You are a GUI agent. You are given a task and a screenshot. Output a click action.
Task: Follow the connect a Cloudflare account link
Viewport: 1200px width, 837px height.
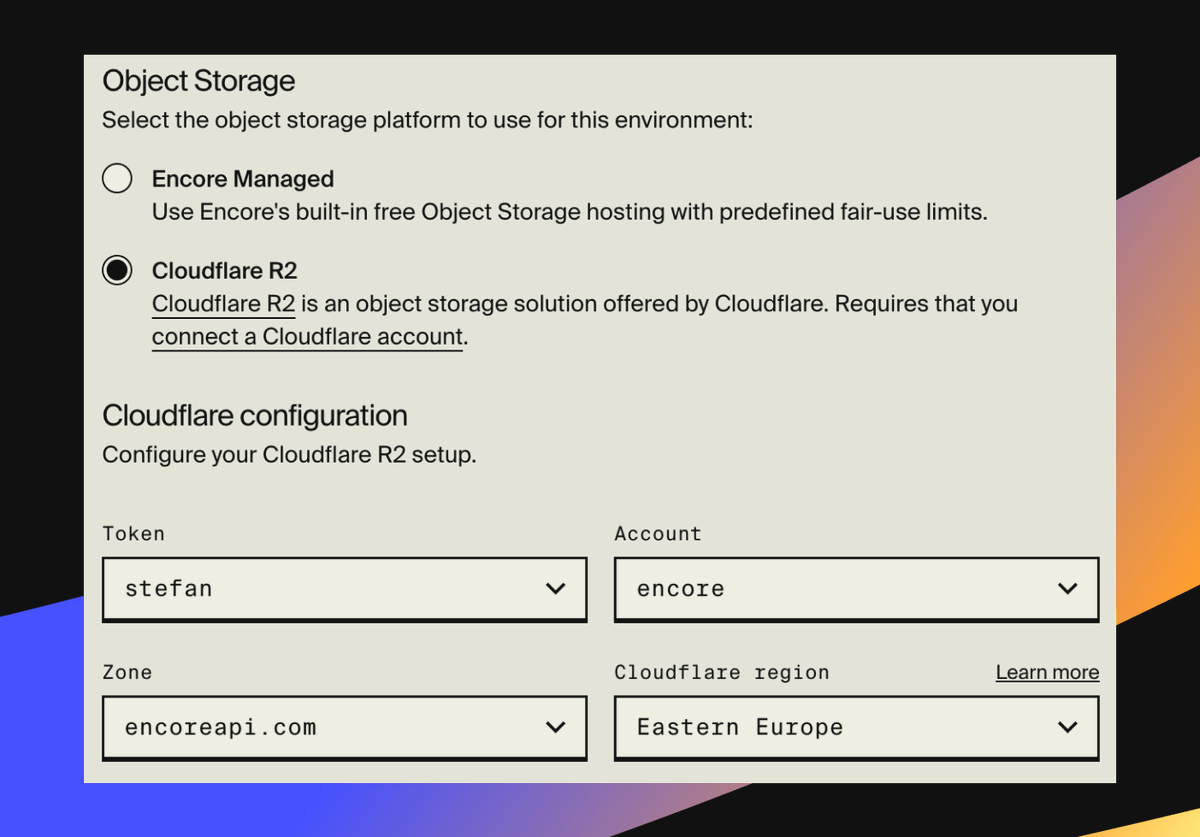308,337
